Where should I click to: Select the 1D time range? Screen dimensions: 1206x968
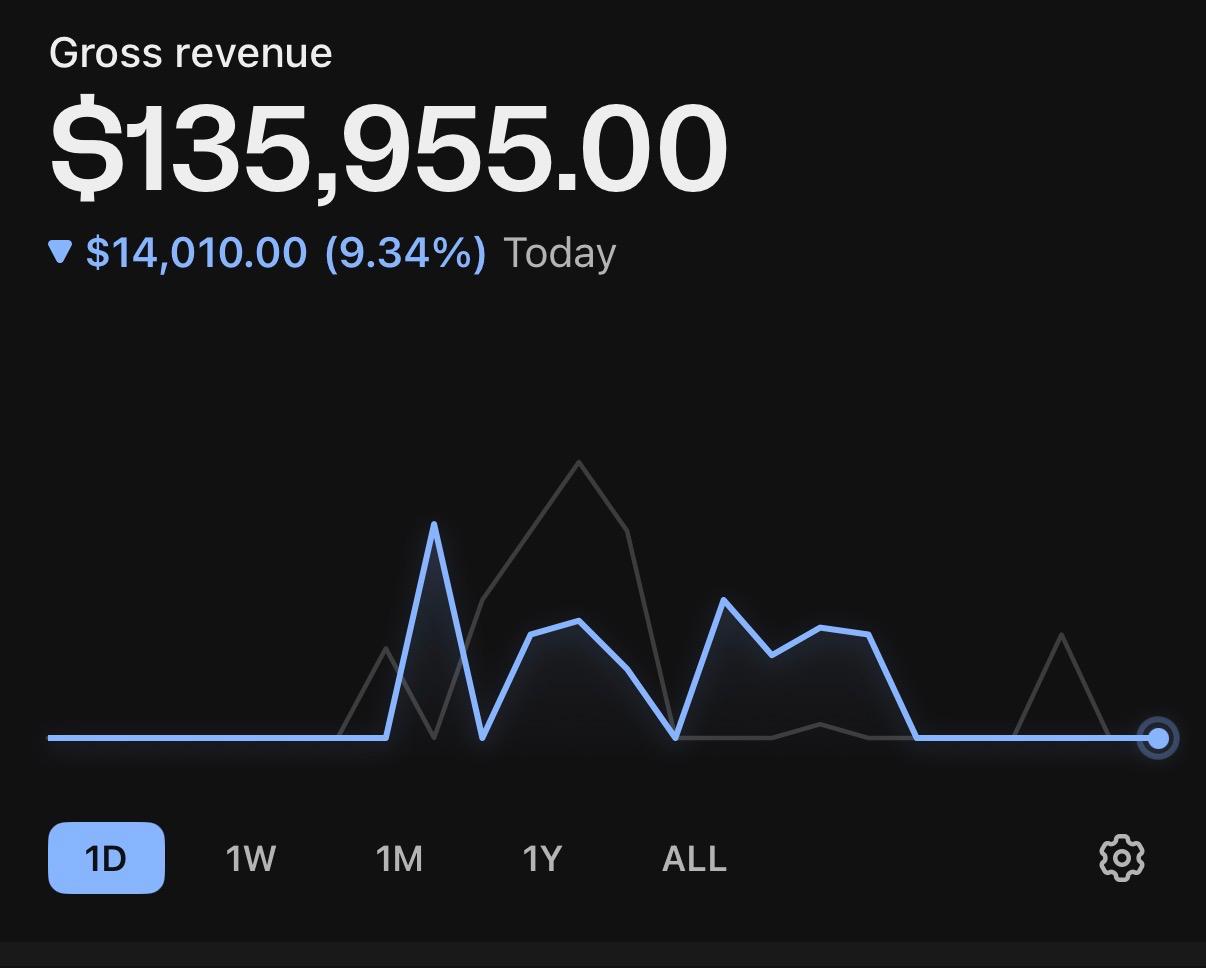click(x=106, y=858)
